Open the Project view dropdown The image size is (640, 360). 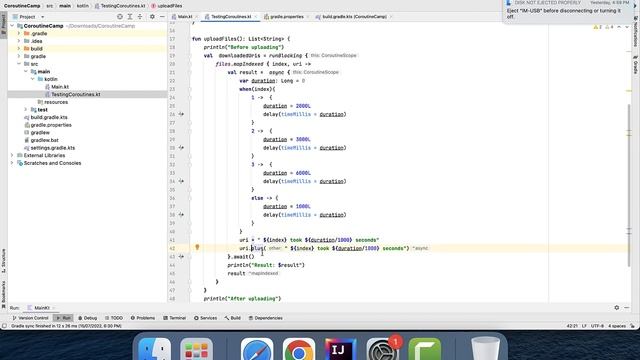coord(42,17)
